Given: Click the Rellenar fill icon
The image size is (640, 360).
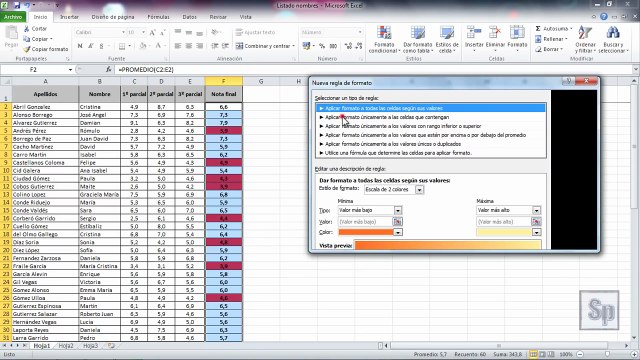Looking at the screenshot, I should (x=538, y=39).
